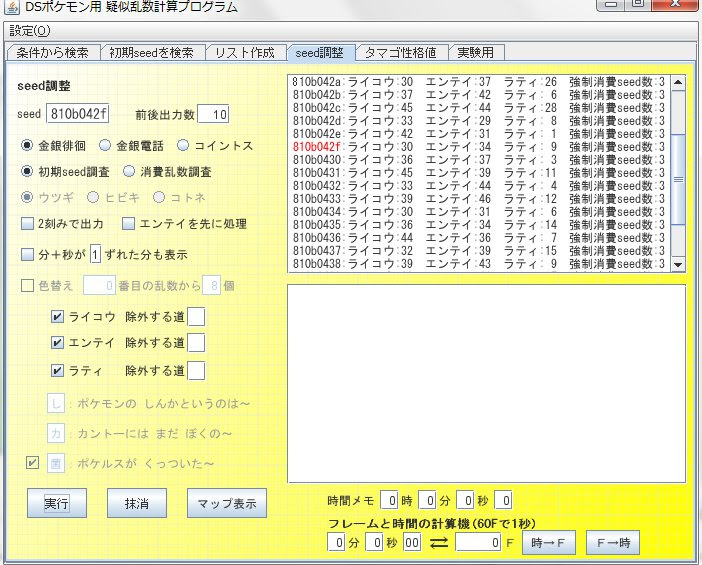Click the results list scrollbar thumb
This screenshot has width=702, height=565.
[x=678, y=179]
